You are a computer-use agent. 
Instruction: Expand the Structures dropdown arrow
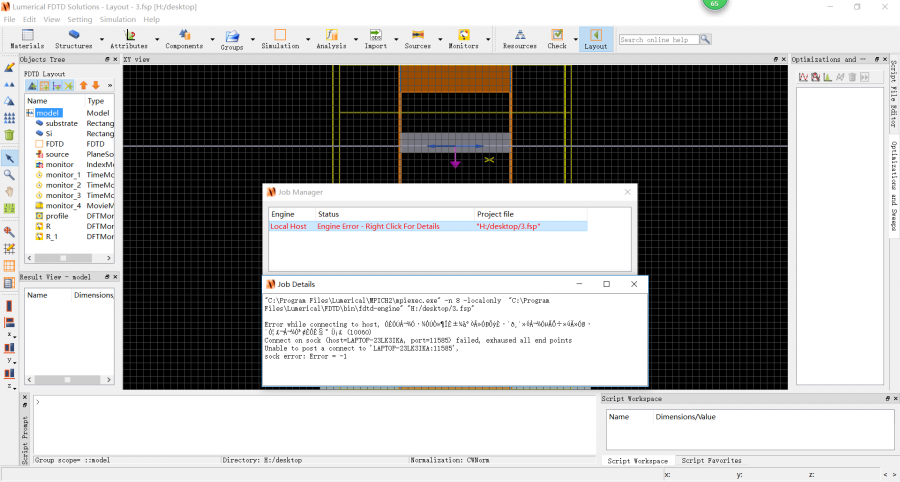(102, 41)
